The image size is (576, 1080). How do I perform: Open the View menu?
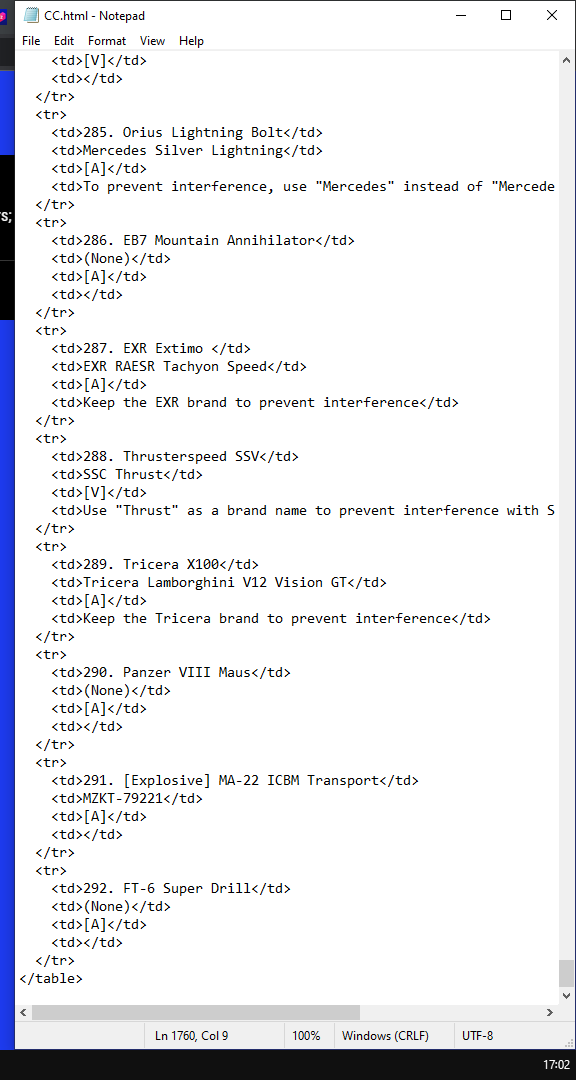tap(152, 41)
